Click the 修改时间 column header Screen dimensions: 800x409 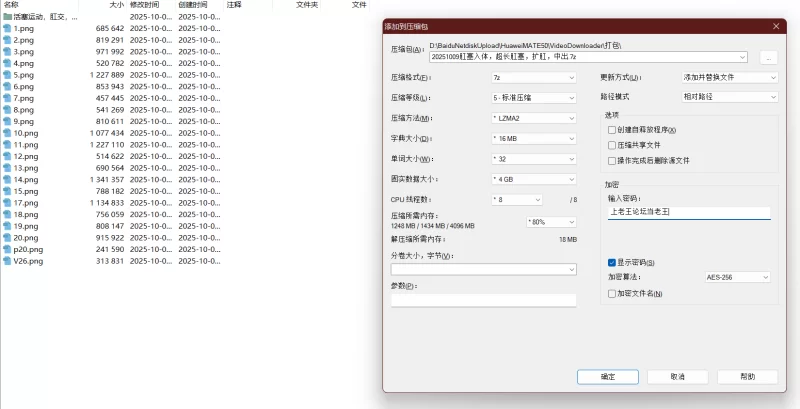click(144, 5)
